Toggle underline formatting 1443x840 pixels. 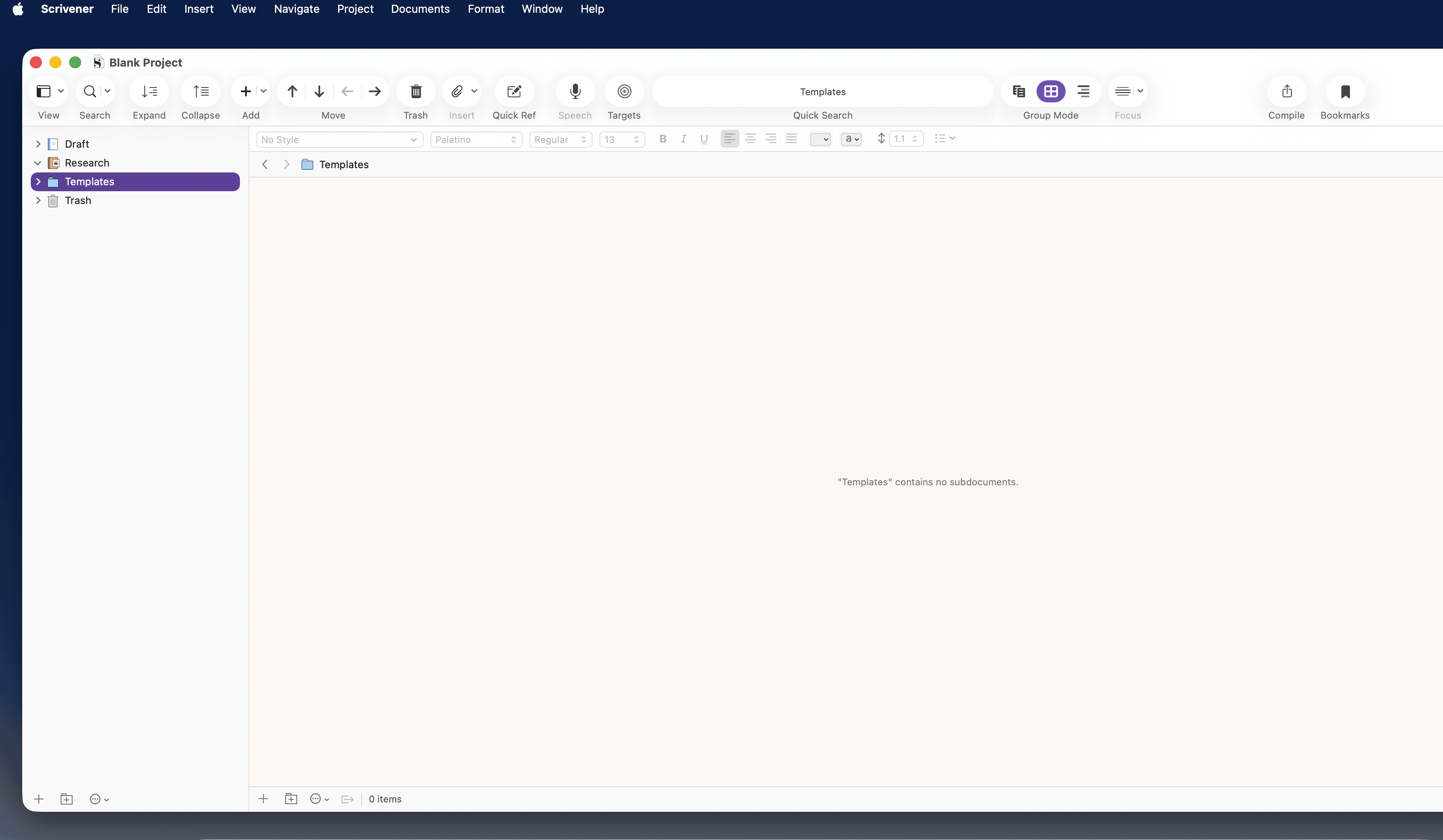tap(704, 139)
